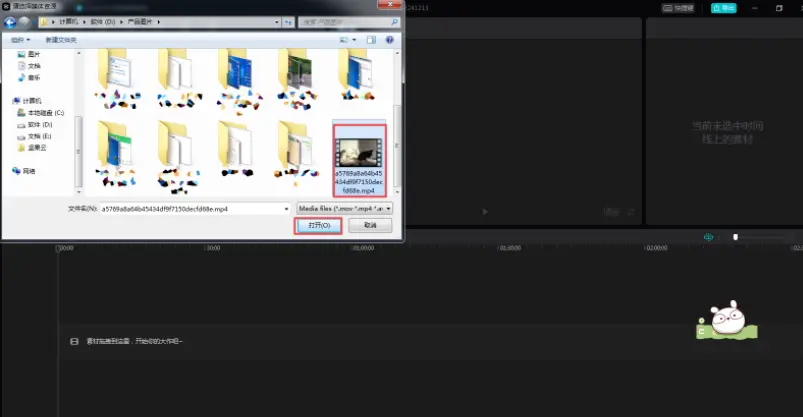
Task: Refresh the folder via address bar refresh icon
Action: [288, 23]
